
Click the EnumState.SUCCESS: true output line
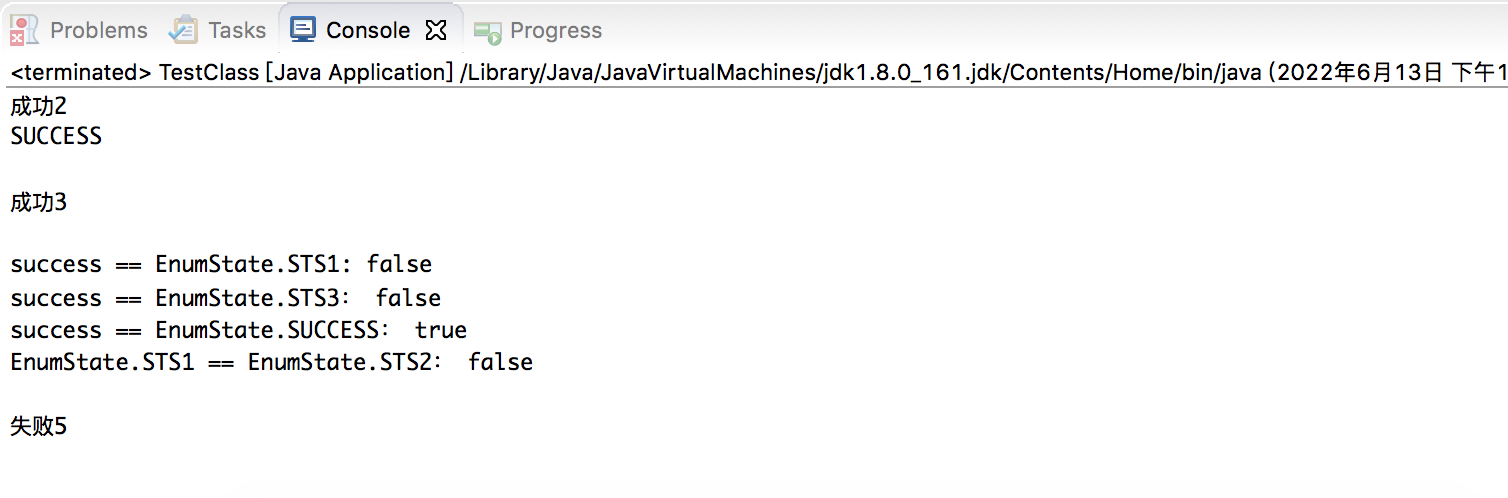238,330
